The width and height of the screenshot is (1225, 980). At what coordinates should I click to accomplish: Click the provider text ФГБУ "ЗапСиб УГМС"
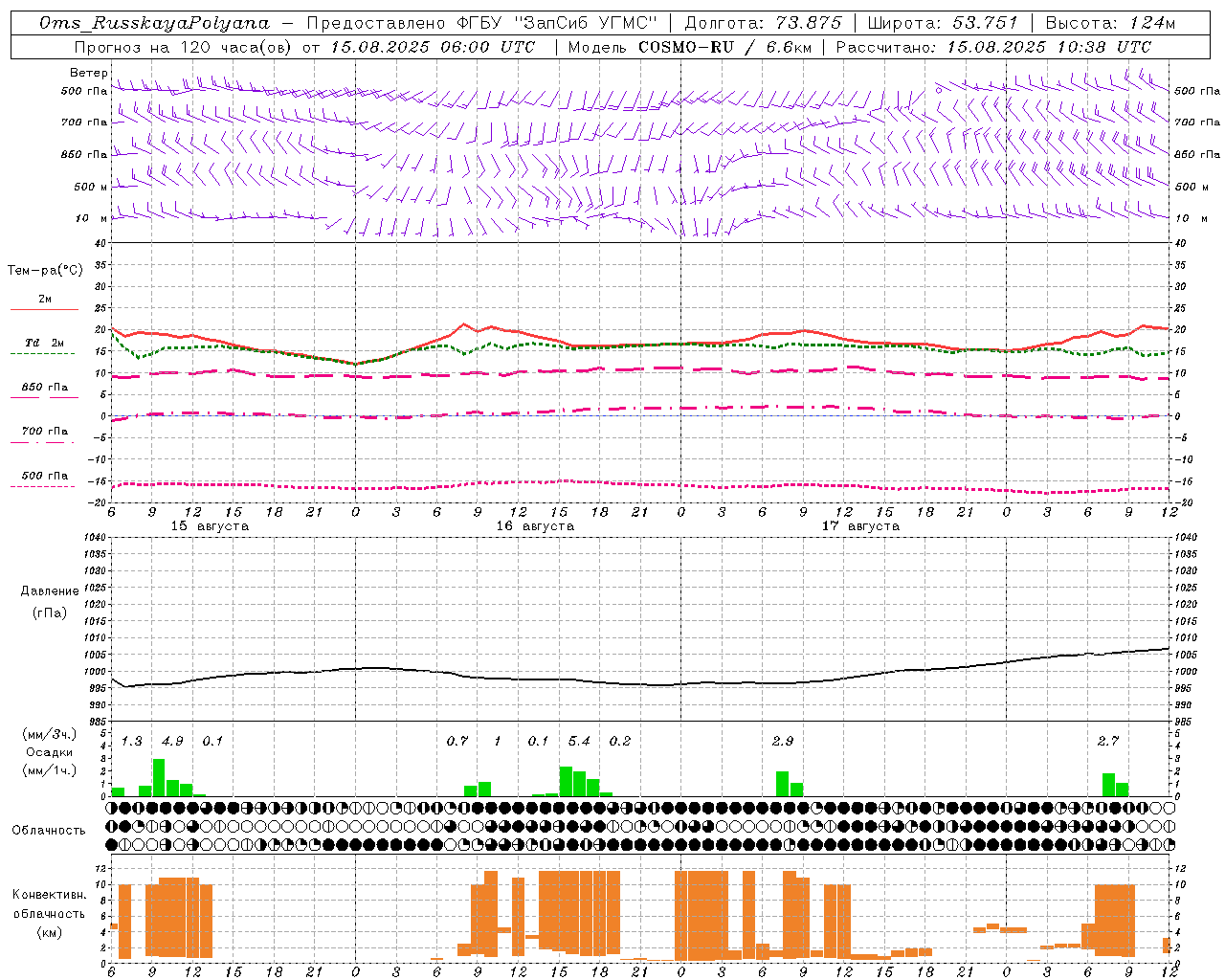557,23
